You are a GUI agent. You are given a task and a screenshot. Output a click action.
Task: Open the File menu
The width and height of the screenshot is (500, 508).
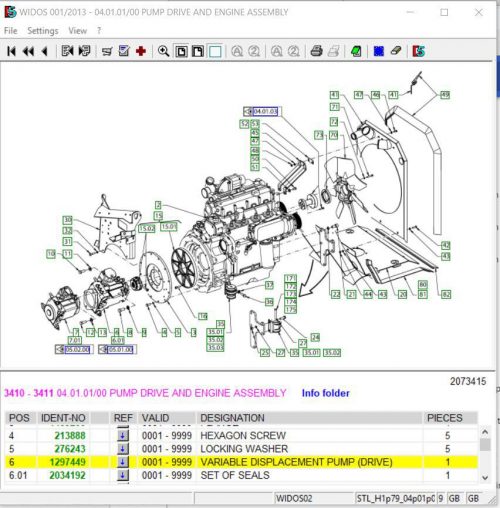coord(11,31)
